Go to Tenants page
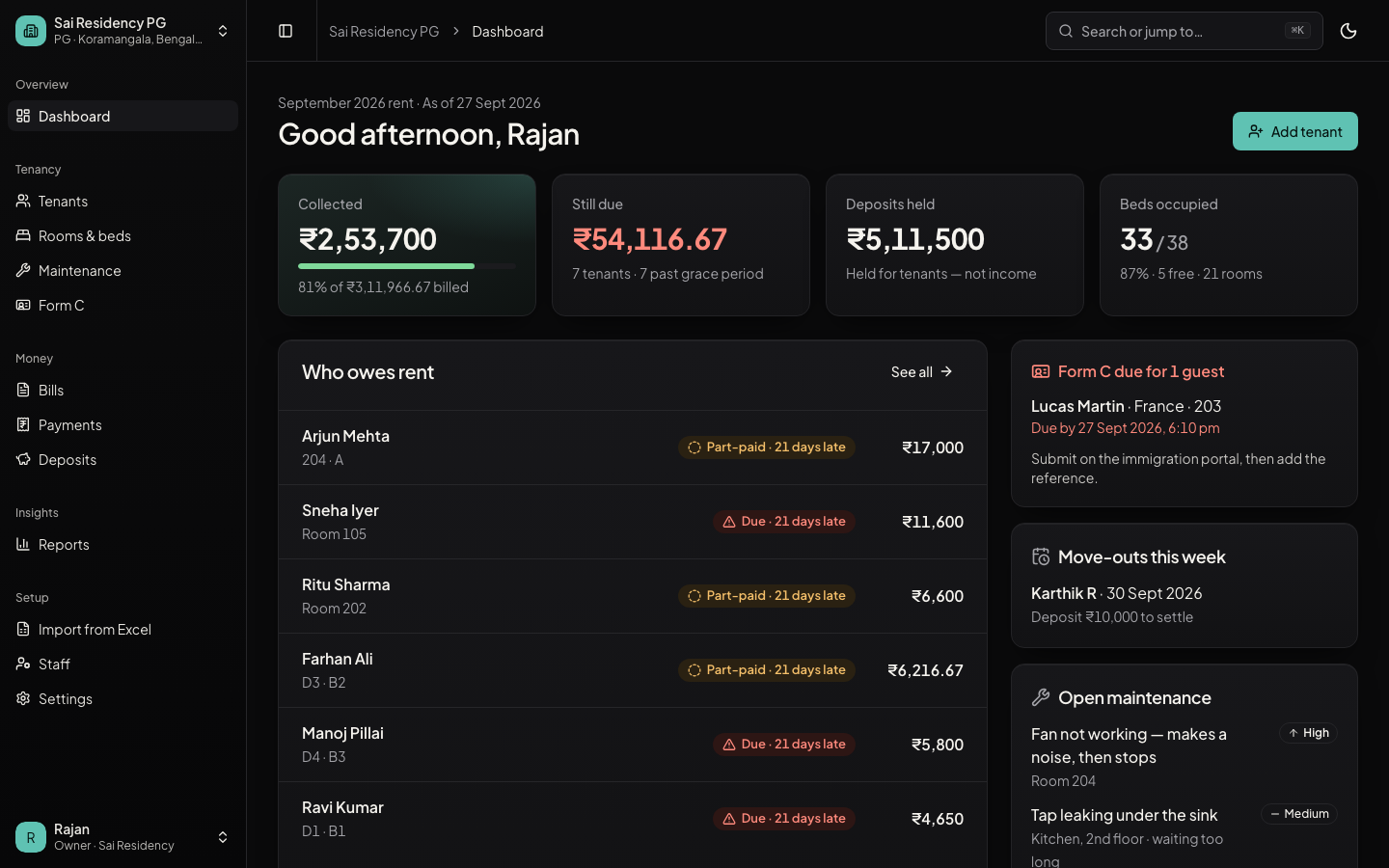 click(123, 201)
